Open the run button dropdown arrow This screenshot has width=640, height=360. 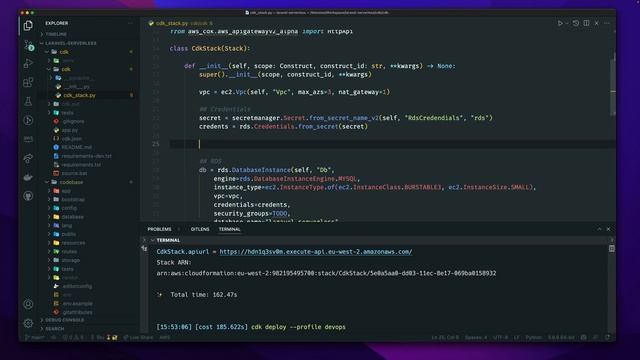pyautogui.click(x=567, y=23)
